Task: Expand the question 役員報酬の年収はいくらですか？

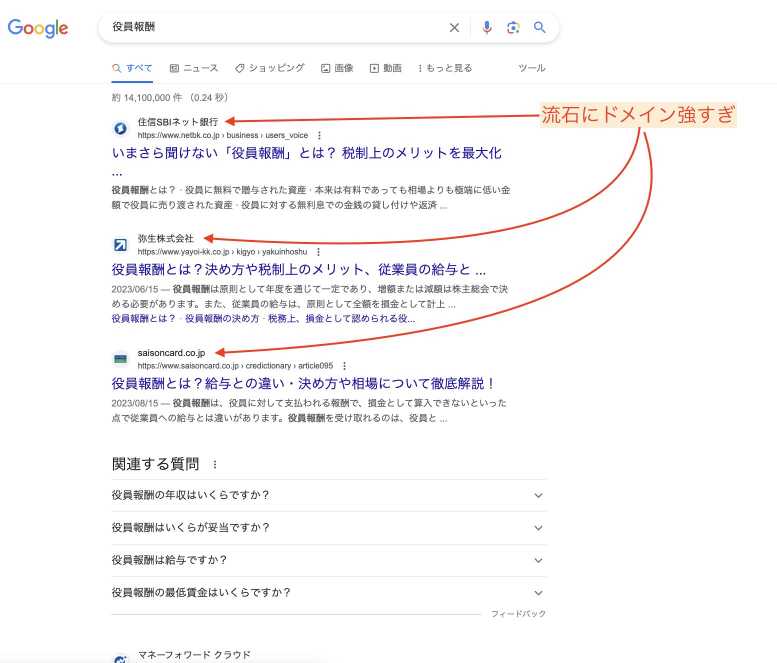Action: pos(329,495)
